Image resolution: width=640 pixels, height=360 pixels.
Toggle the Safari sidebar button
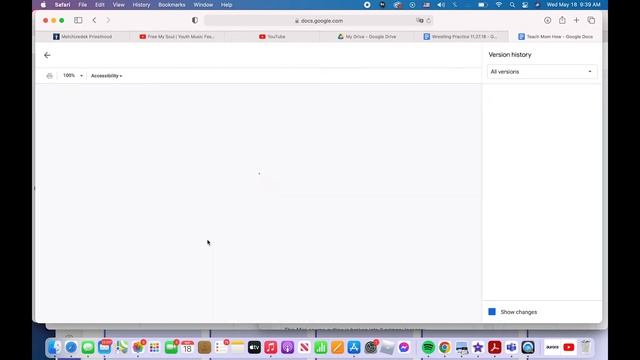click(78, 20)
